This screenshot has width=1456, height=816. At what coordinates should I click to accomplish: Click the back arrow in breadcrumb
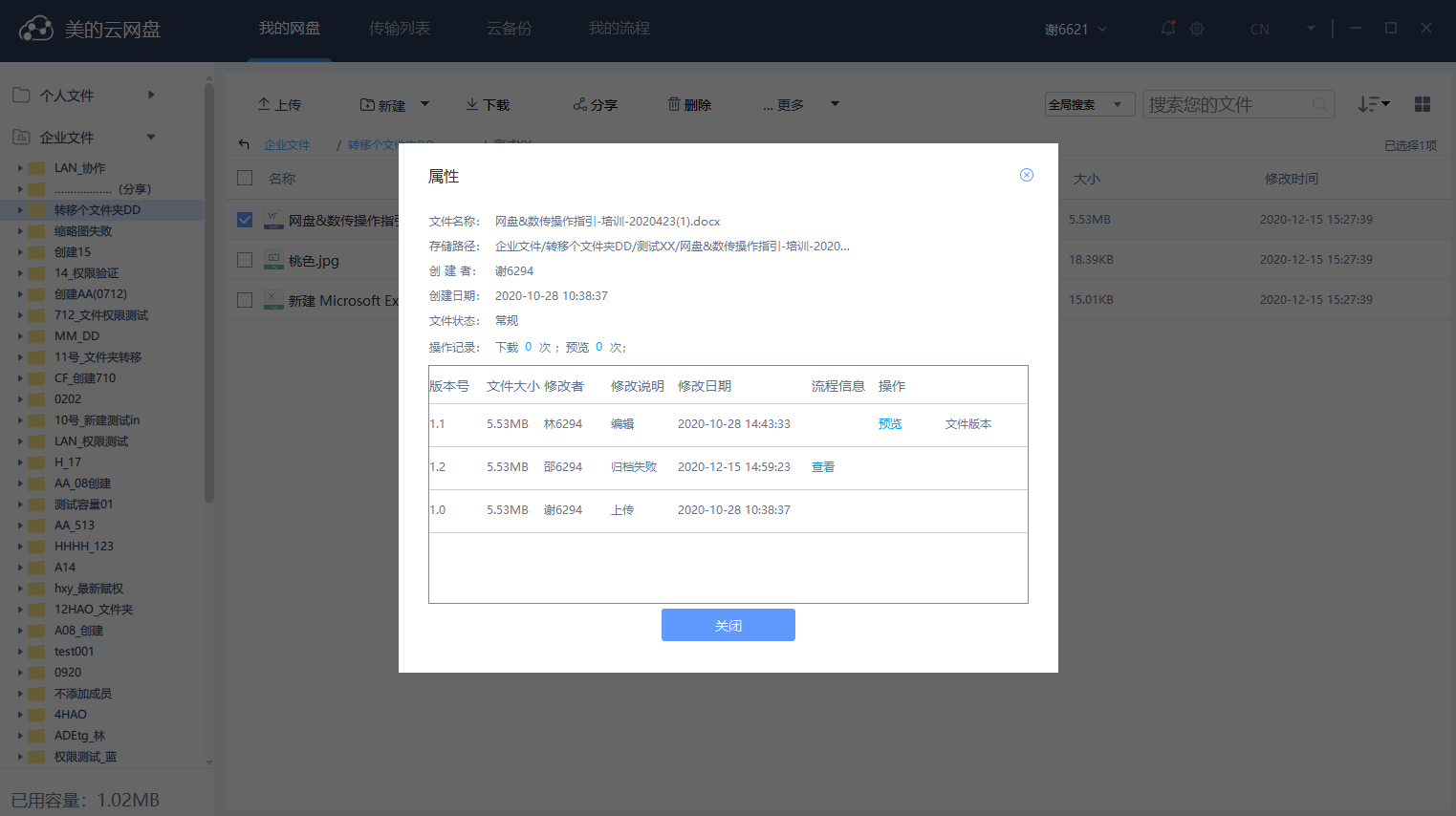[x=244, y=144]
